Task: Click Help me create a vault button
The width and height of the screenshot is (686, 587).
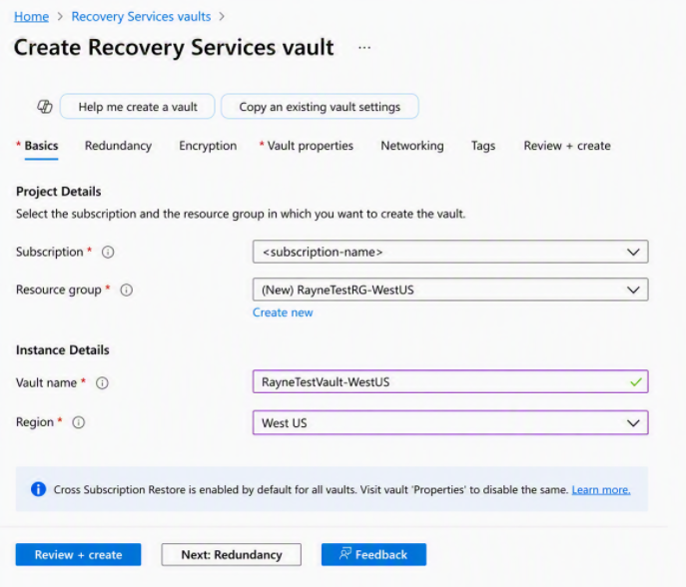Action: click(x=137, y=106)
